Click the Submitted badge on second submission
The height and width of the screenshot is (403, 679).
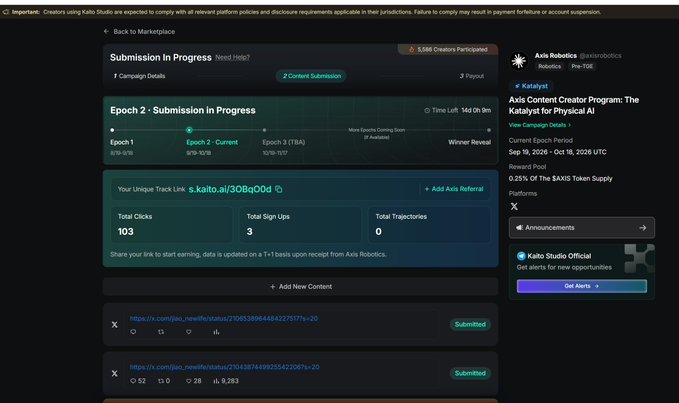(470, 373)
